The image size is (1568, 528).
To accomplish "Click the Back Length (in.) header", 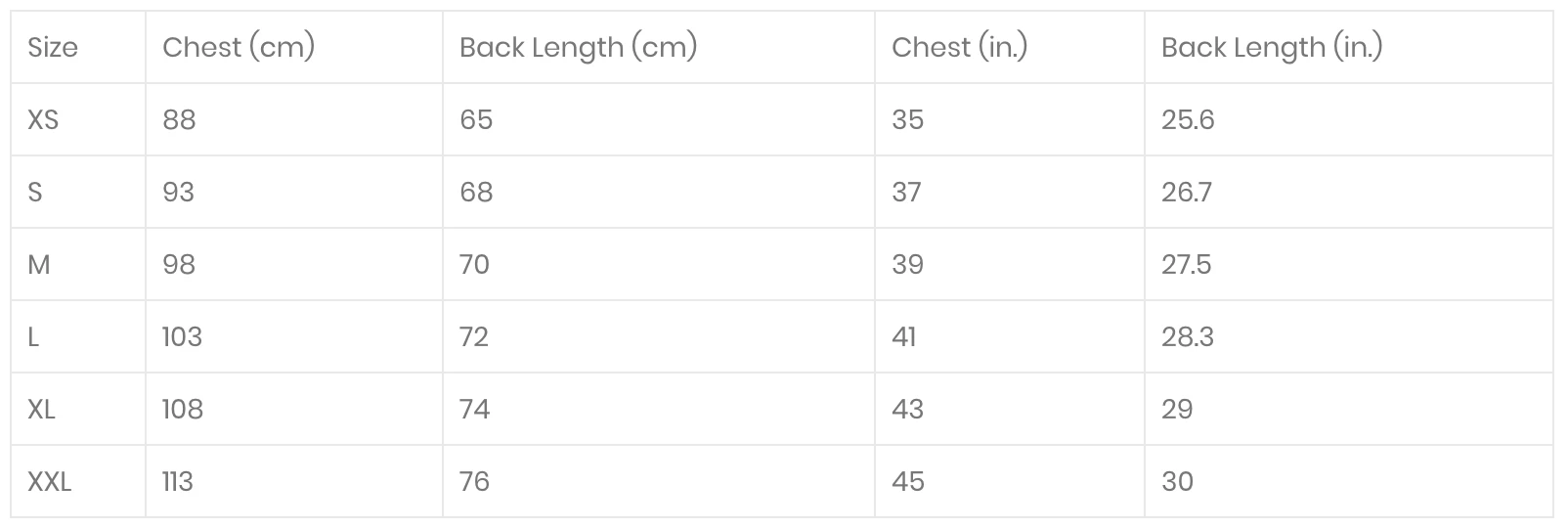I will [1272, 47].
